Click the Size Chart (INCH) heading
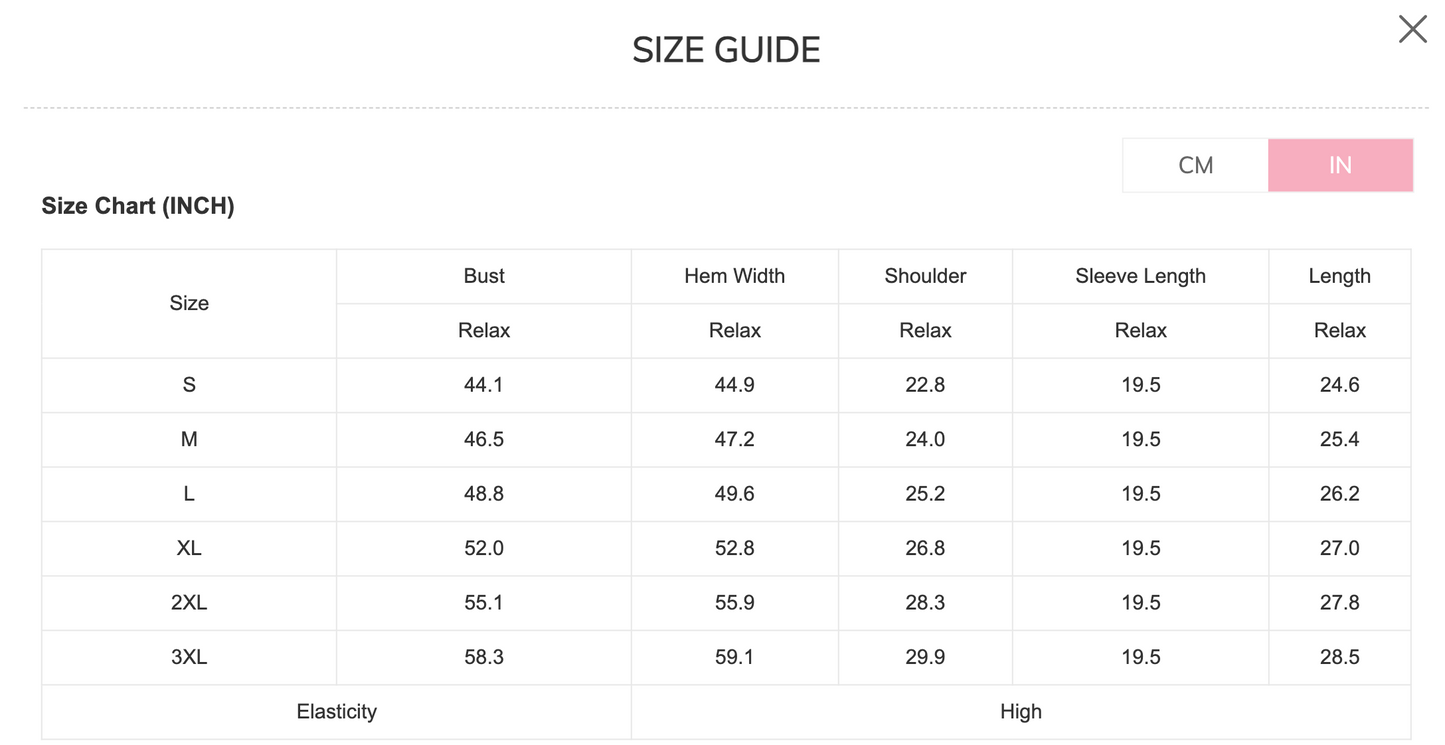This screenshot has width=1445, height=745. point(138,206)
